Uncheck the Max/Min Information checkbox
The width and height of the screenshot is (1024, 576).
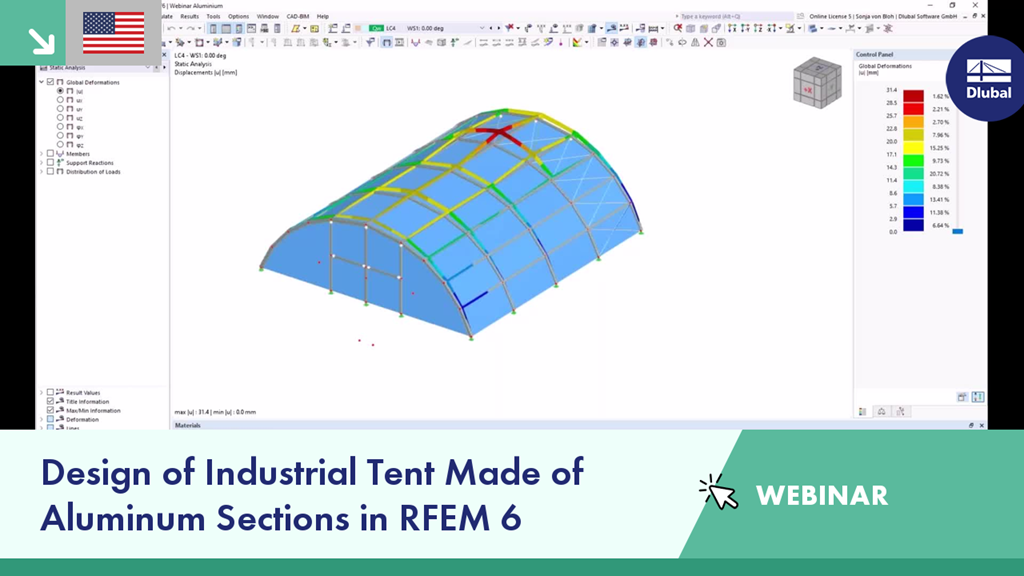pos(50,411)
